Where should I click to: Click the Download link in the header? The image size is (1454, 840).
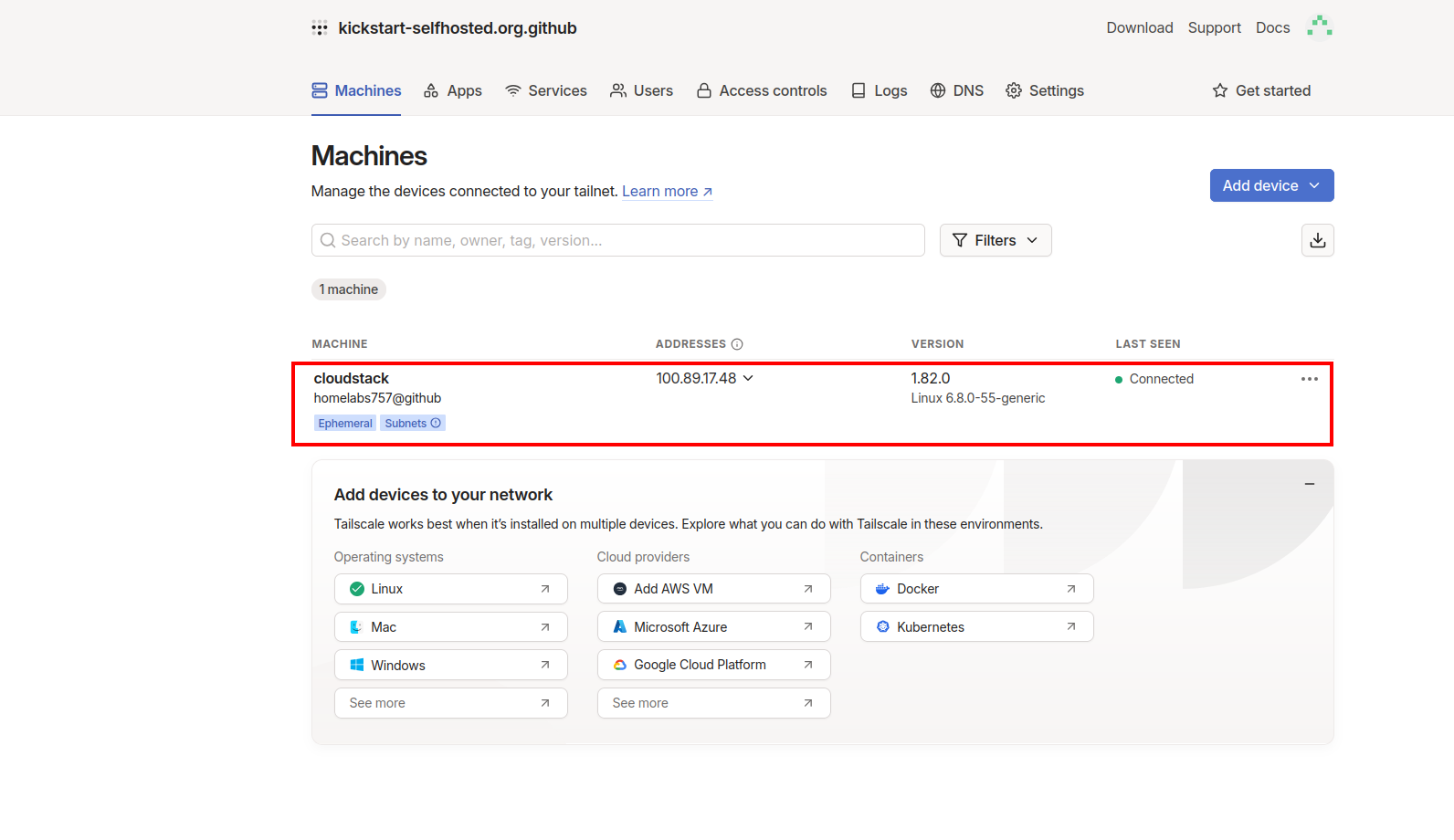point(1140,27)
